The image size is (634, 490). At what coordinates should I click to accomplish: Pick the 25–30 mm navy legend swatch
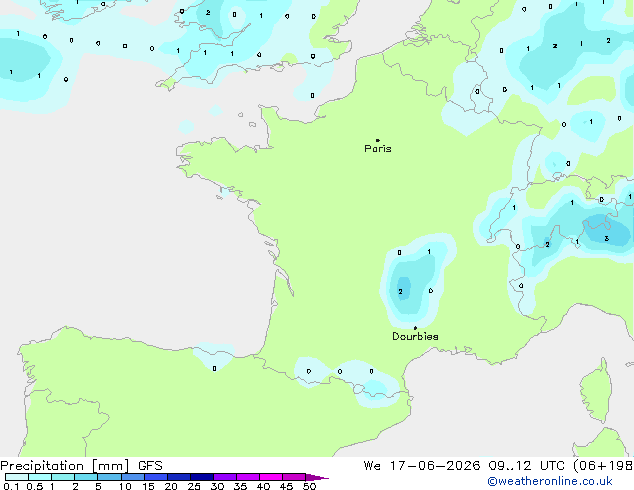click(201, 477)
